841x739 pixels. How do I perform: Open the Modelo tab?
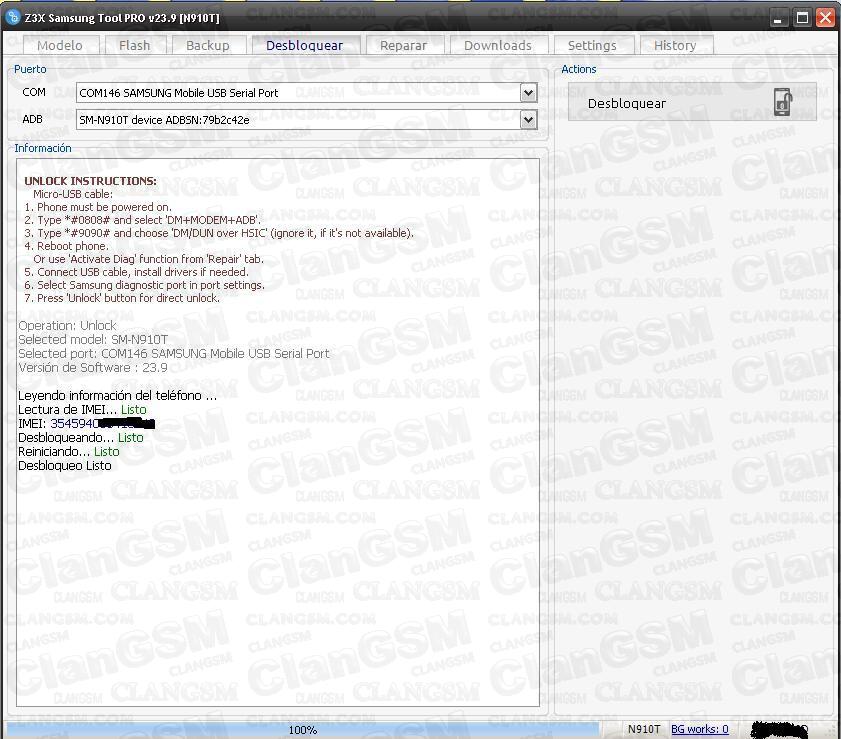pyautogui.click(x=60, y=46)
